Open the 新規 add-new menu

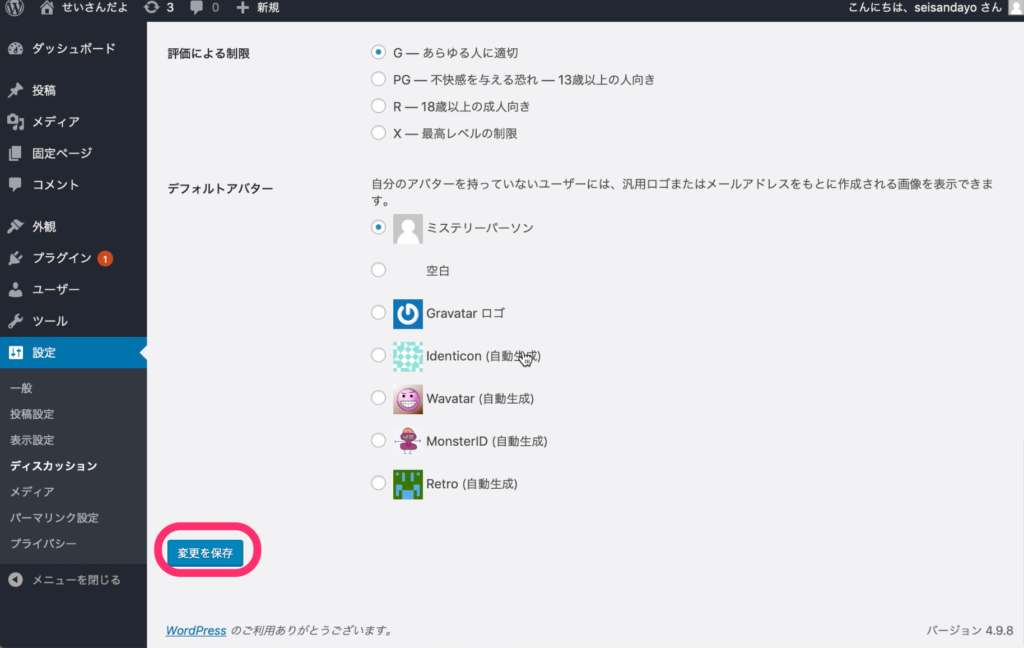pyautogui.click(x=258, y=8)
